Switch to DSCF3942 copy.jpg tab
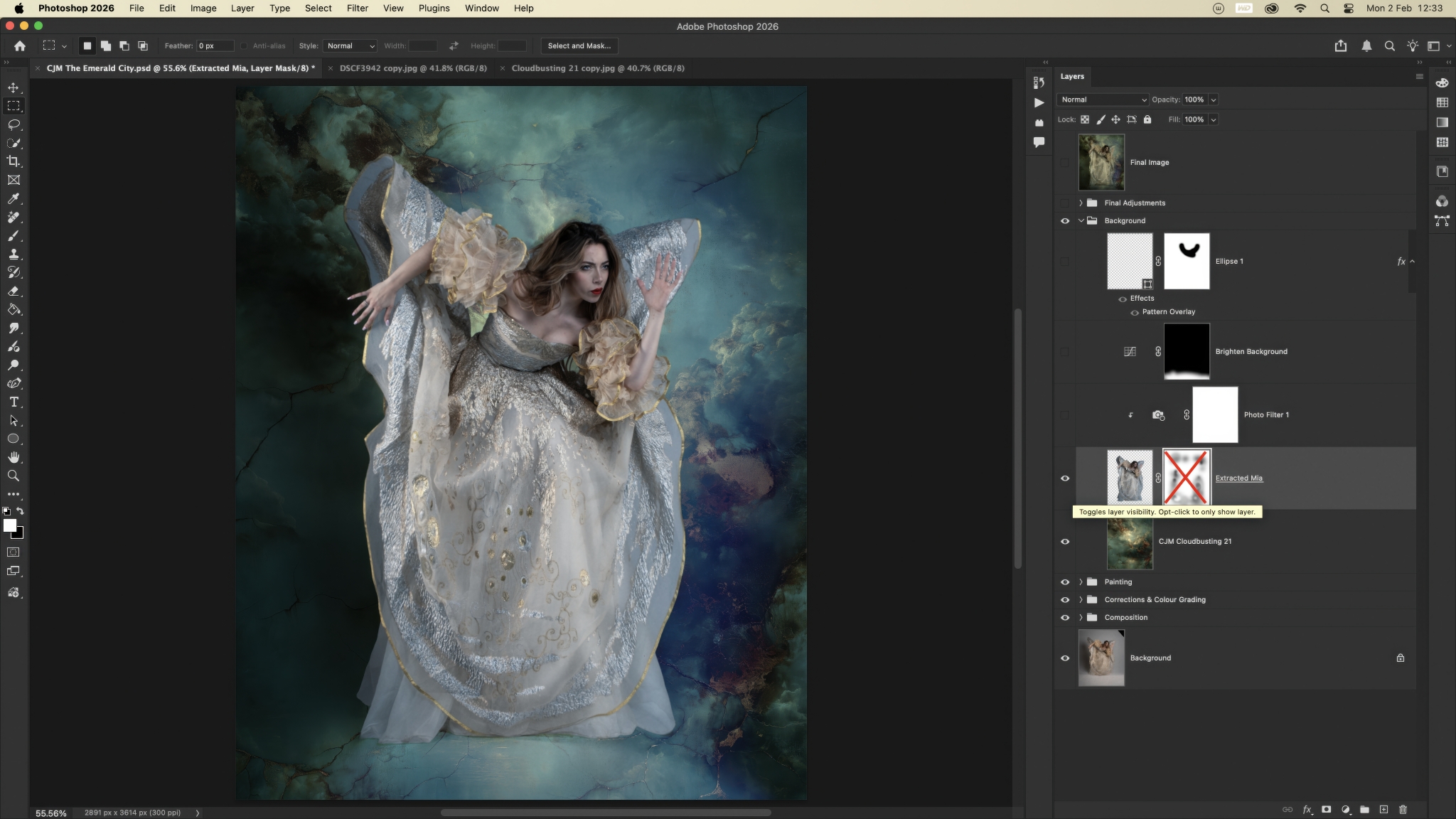The width and height of the screenshot is (1456, 819). coord(413,68)
